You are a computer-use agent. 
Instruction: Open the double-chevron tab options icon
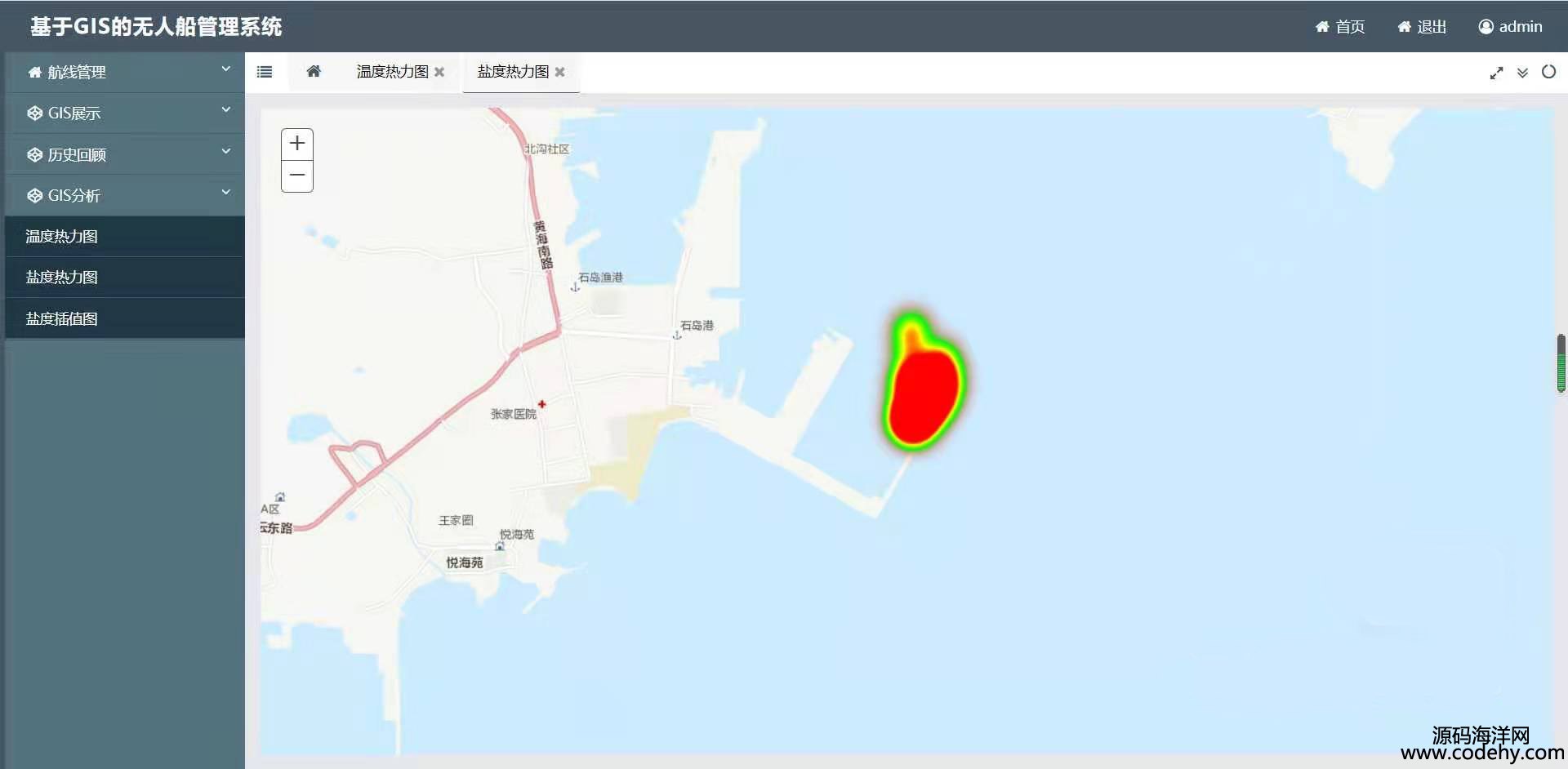point(1522,73)
